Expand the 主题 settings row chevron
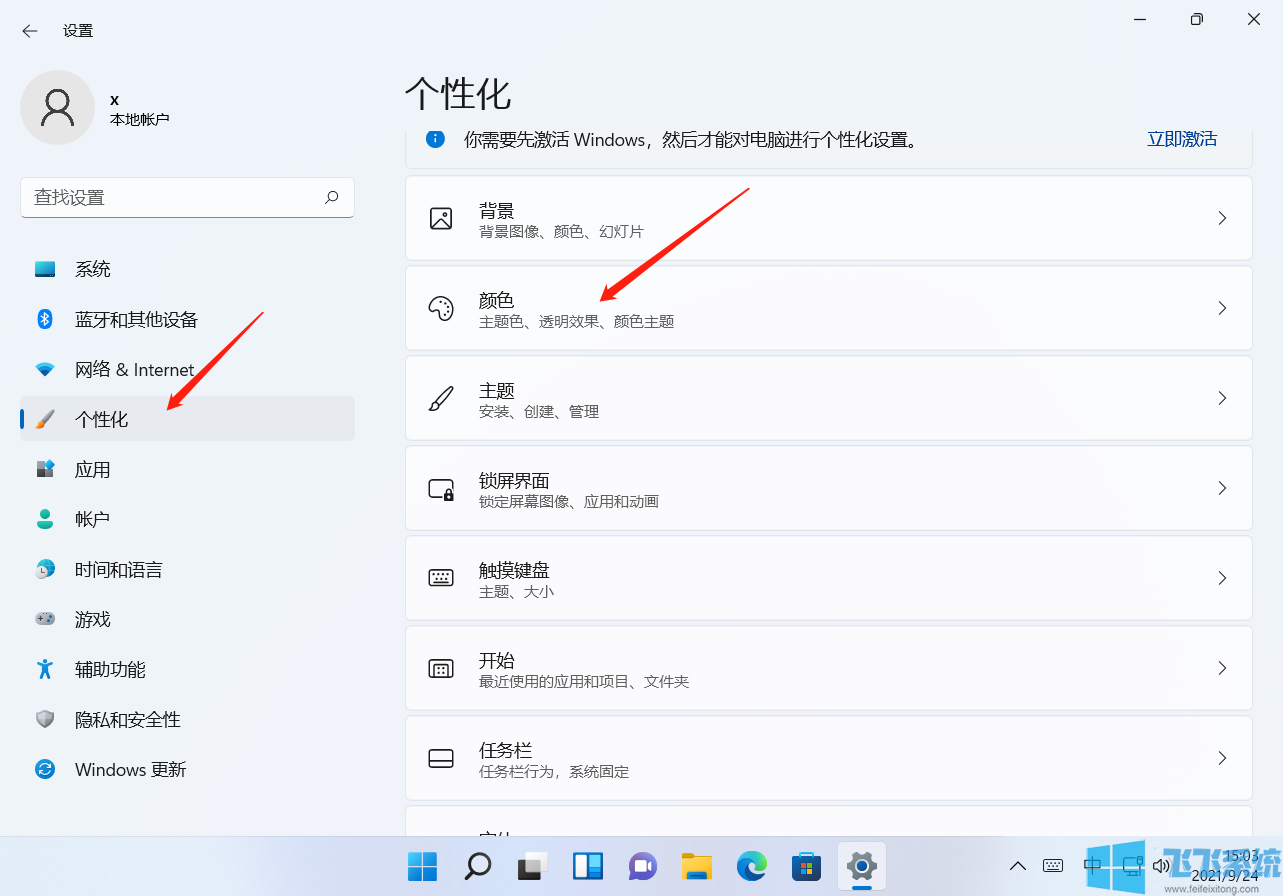This screenshot has height=896, width=1283. pos(1222,398)
